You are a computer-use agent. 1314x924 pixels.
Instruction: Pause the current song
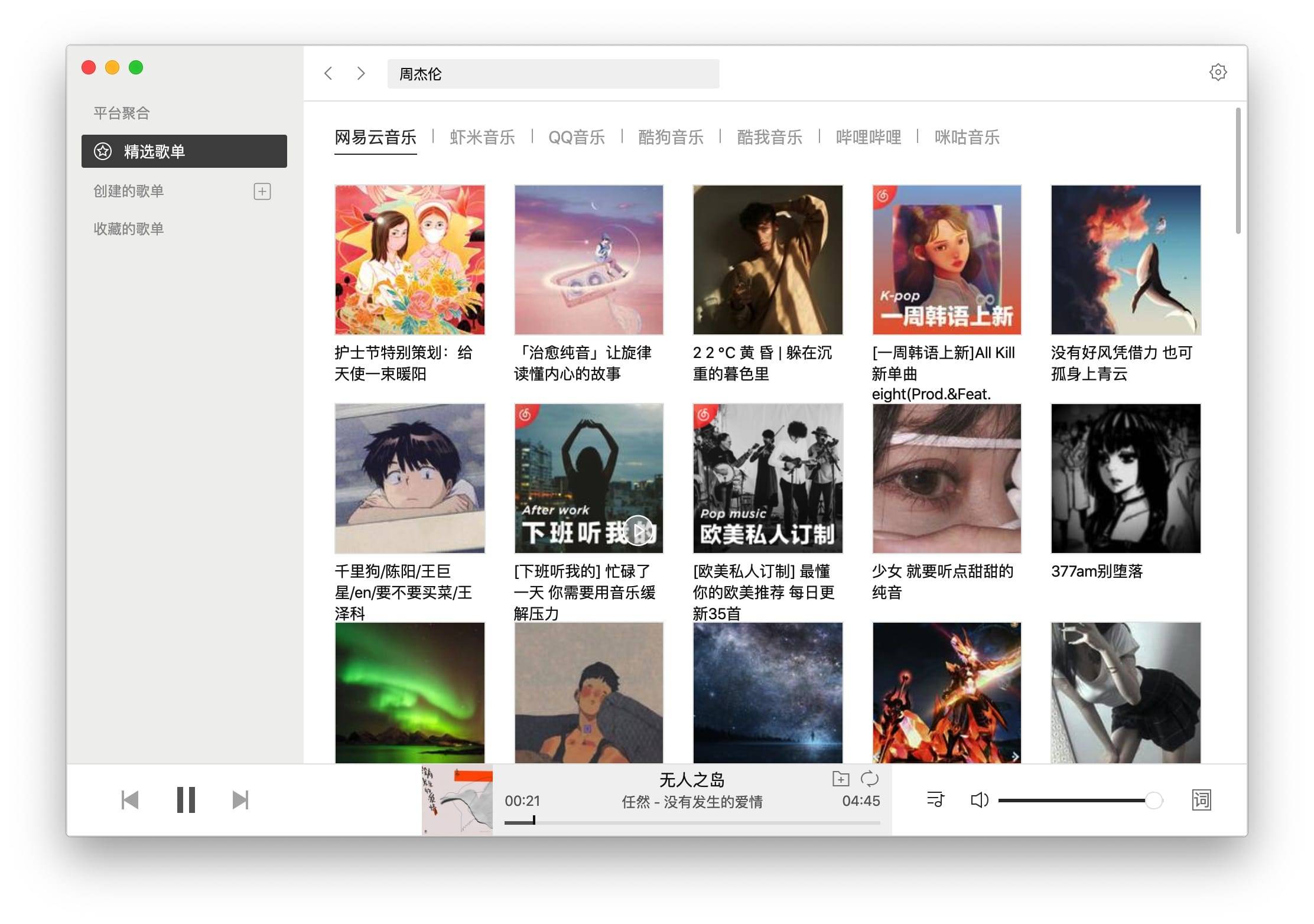point(186,800)
